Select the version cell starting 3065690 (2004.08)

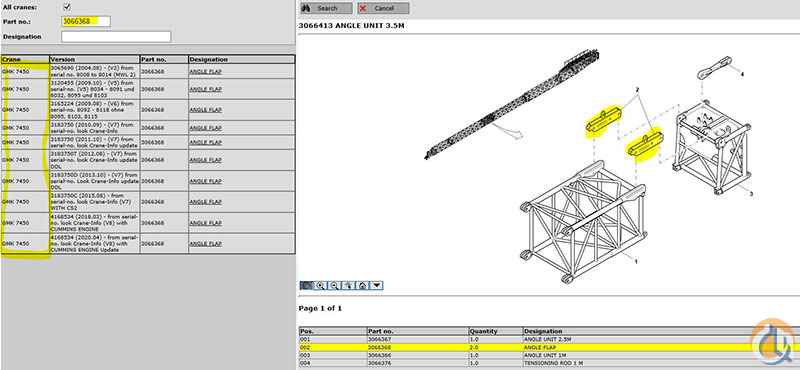(94, 71)
